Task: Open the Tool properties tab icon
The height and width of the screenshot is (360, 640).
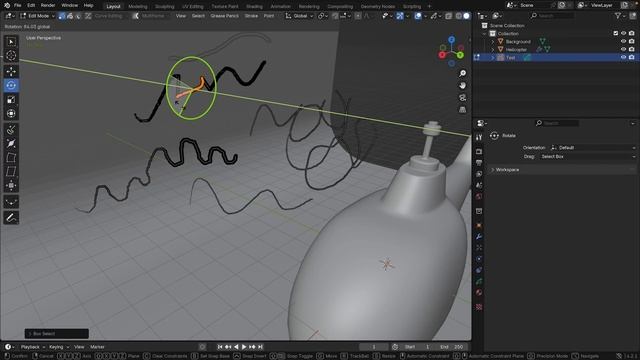Action: tap(479, 137)
